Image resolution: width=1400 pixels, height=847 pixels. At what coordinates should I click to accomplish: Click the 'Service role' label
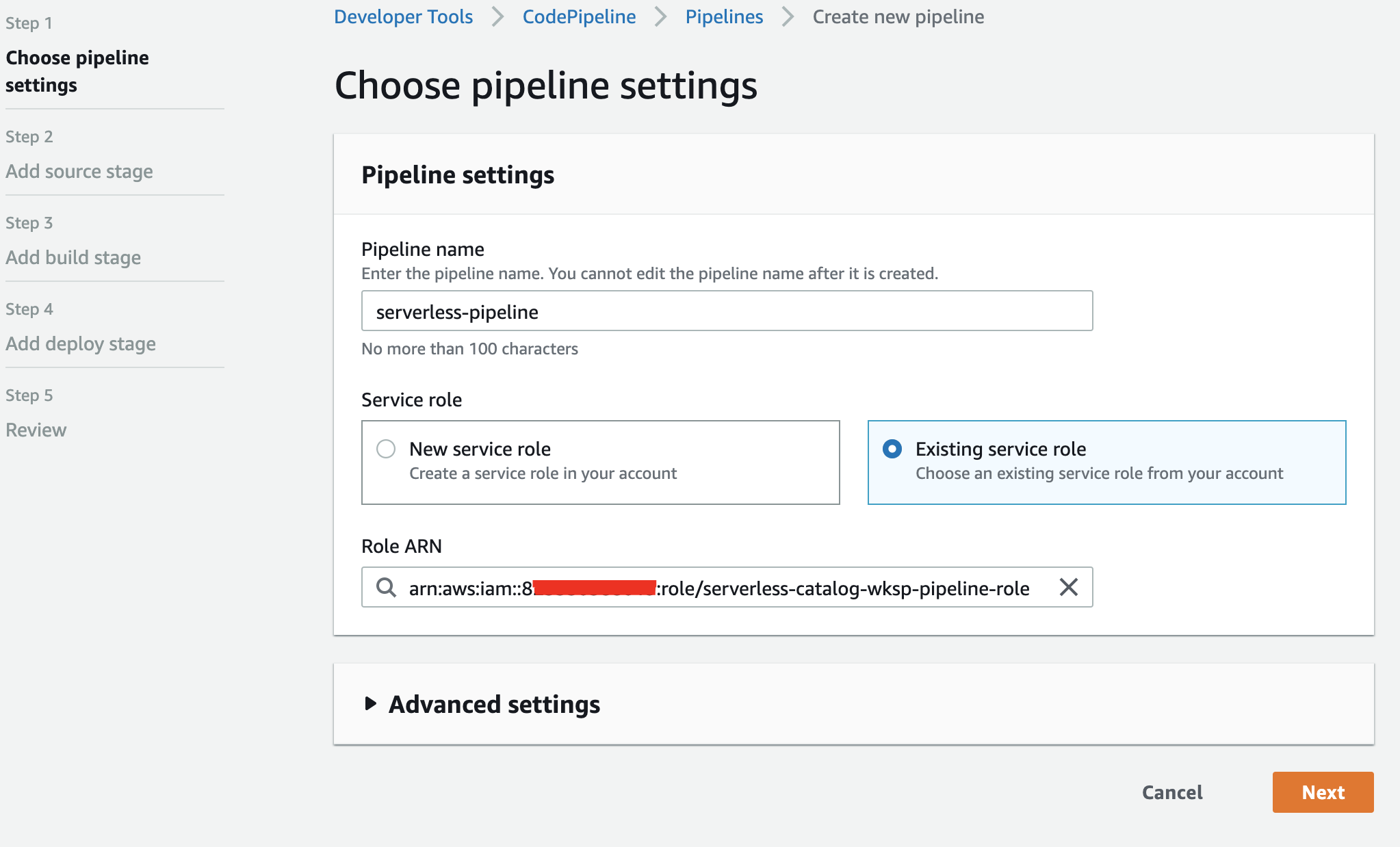(411, 400)
